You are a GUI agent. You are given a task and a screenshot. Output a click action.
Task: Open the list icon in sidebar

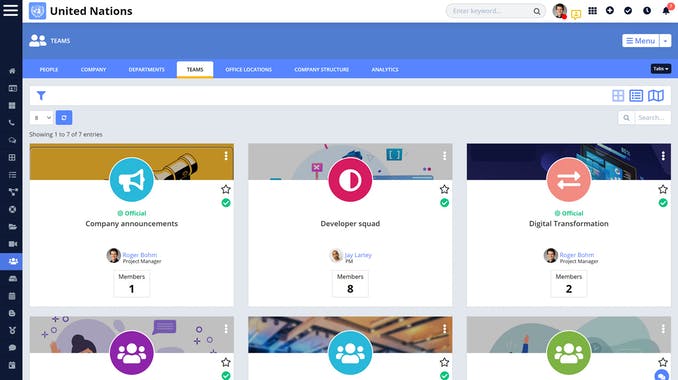pyautogui.click(x=12, y=175)
